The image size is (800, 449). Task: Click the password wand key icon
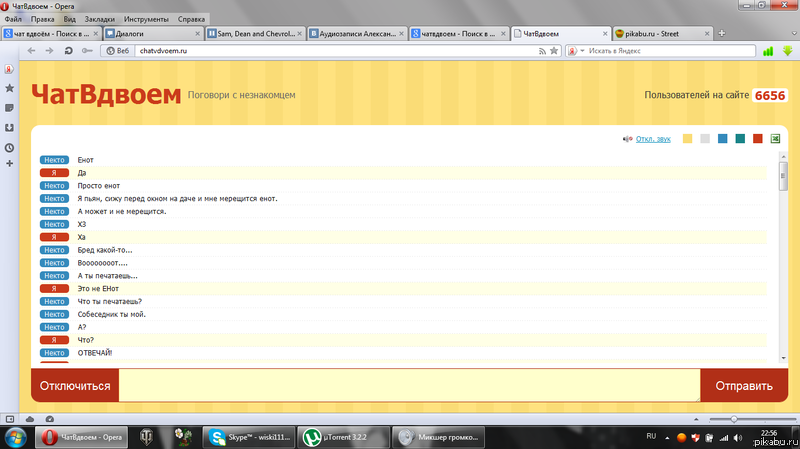click(x=87, y=51)
